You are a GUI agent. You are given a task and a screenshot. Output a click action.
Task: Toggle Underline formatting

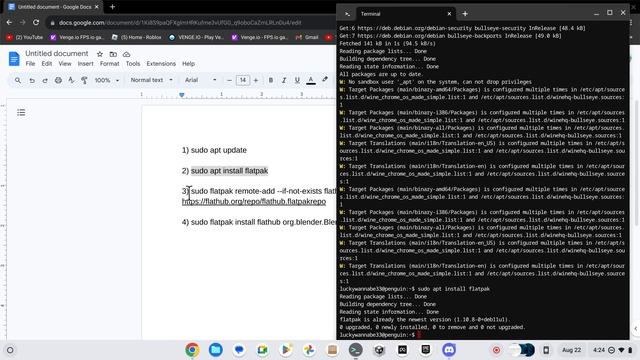tap(297, 80)
